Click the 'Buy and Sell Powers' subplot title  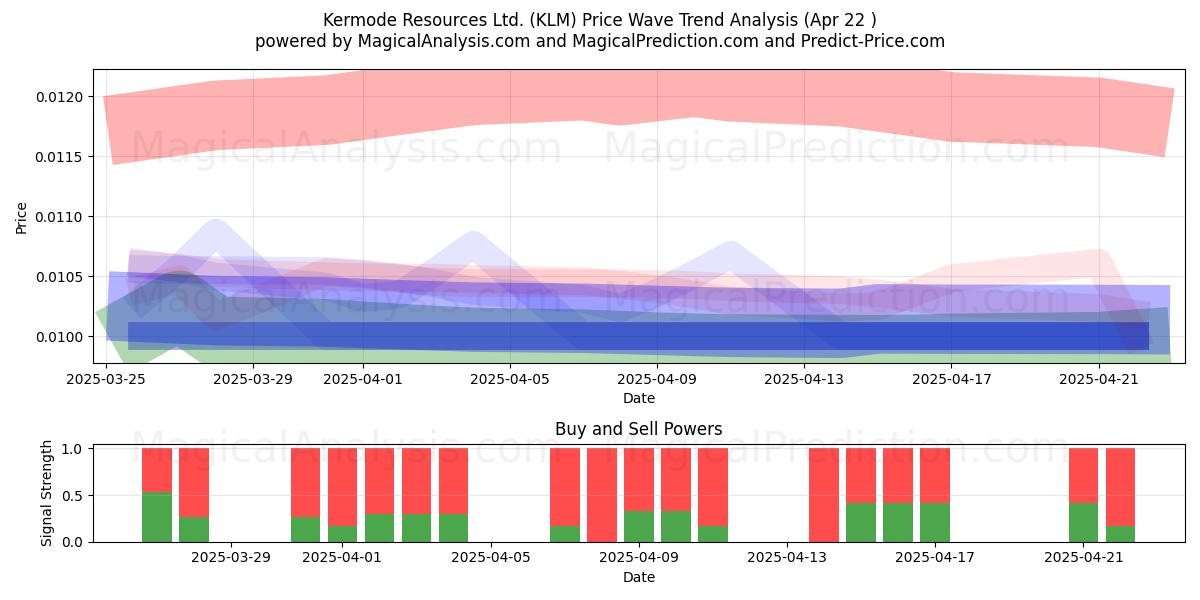pyautogui.click(x=639, y=429)
